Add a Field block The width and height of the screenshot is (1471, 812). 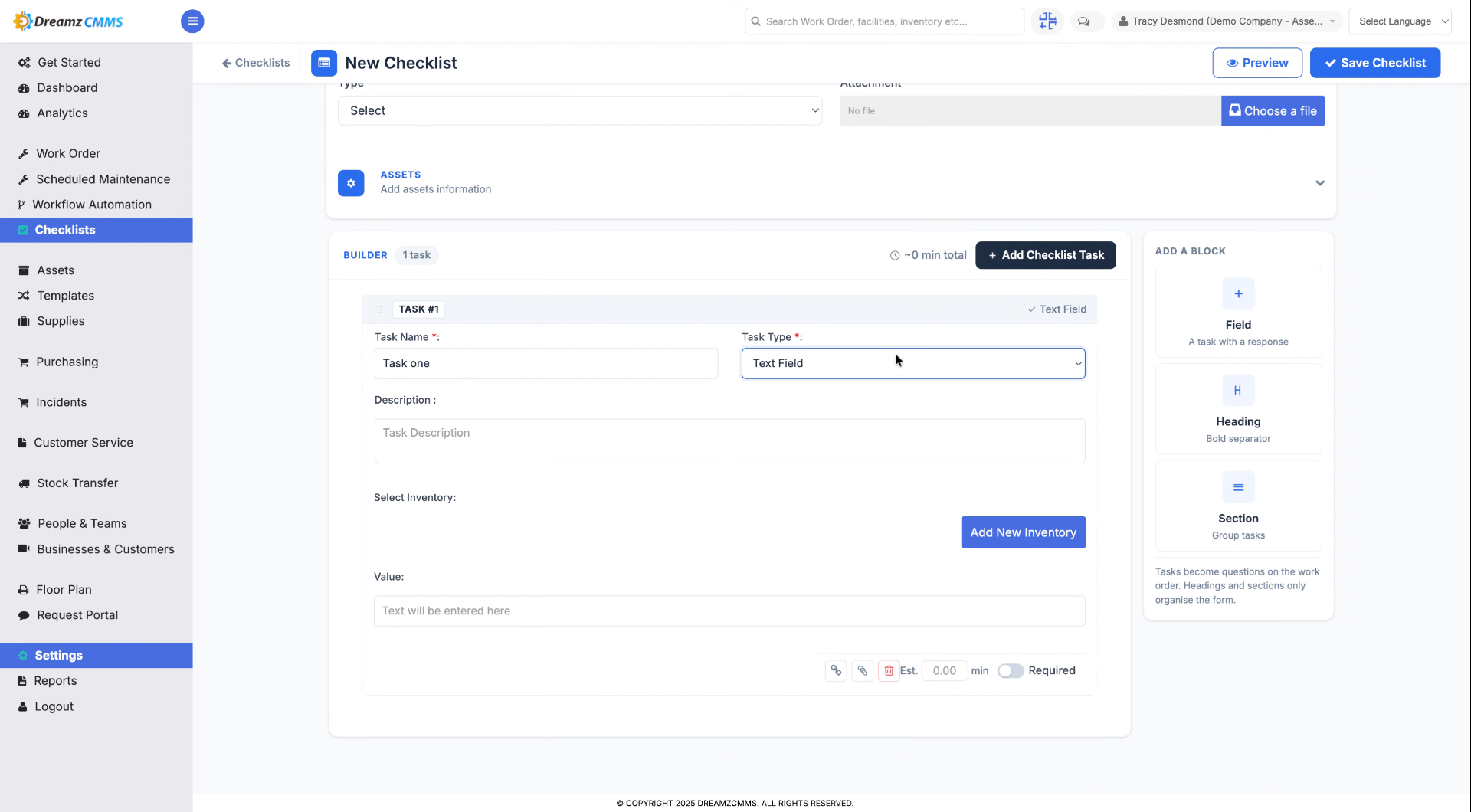coord(1238,312)
